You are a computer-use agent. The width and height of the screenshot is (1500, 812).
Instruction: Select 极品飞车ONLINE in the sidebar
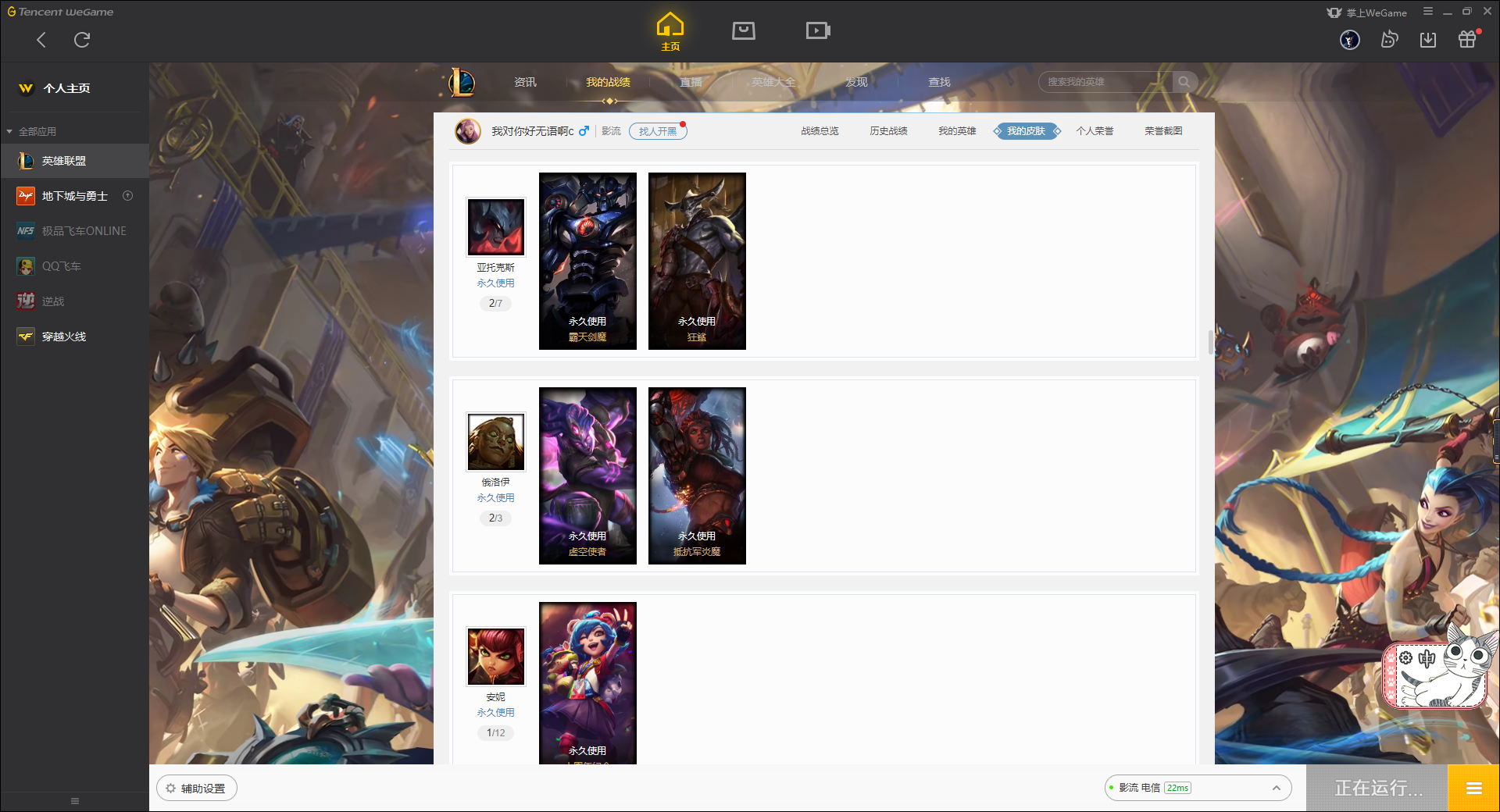(x=74, y=231)
